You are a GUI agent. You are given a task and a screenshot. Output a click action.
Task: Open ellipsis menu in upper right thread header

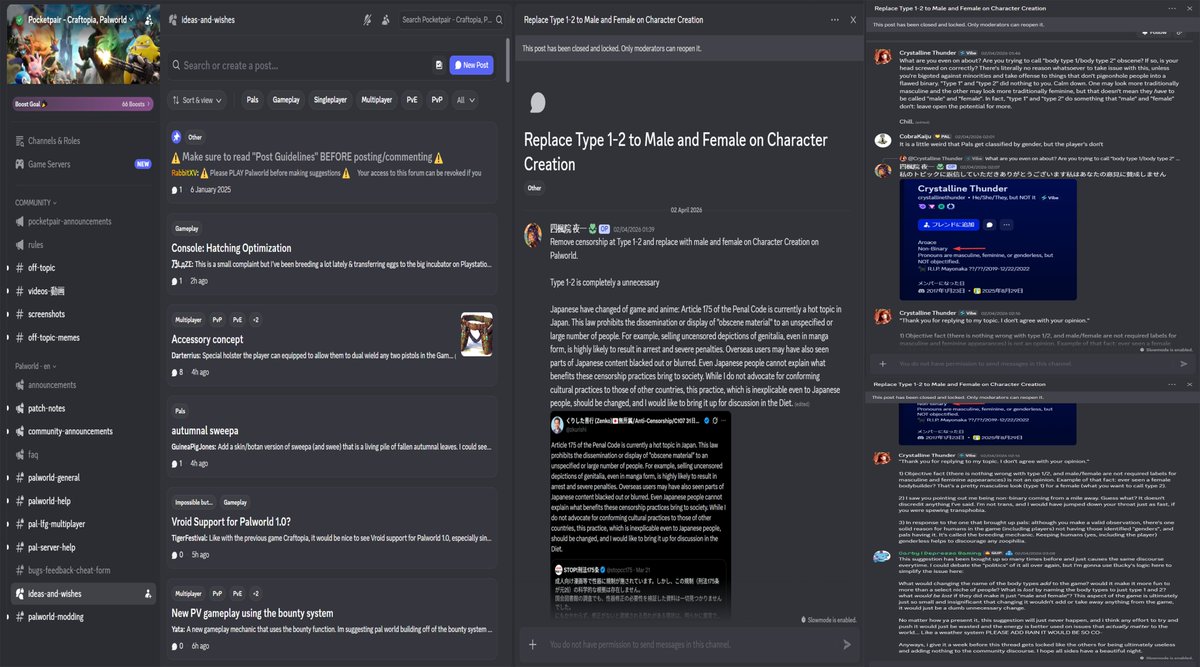point(1171,8)
